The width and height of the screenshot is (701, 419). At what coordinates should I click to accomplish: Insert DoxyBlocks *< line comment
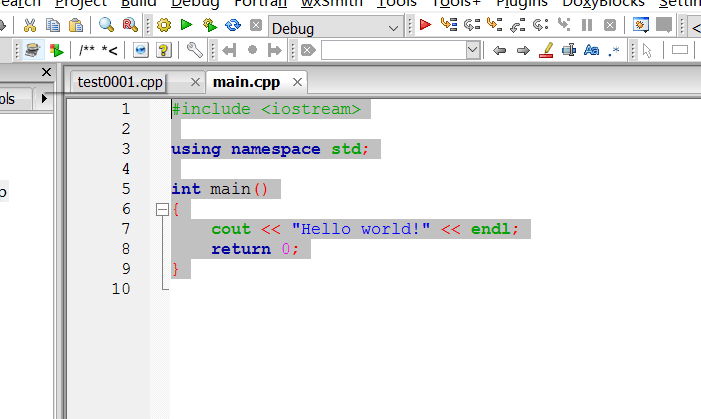[x=110, y=51]
